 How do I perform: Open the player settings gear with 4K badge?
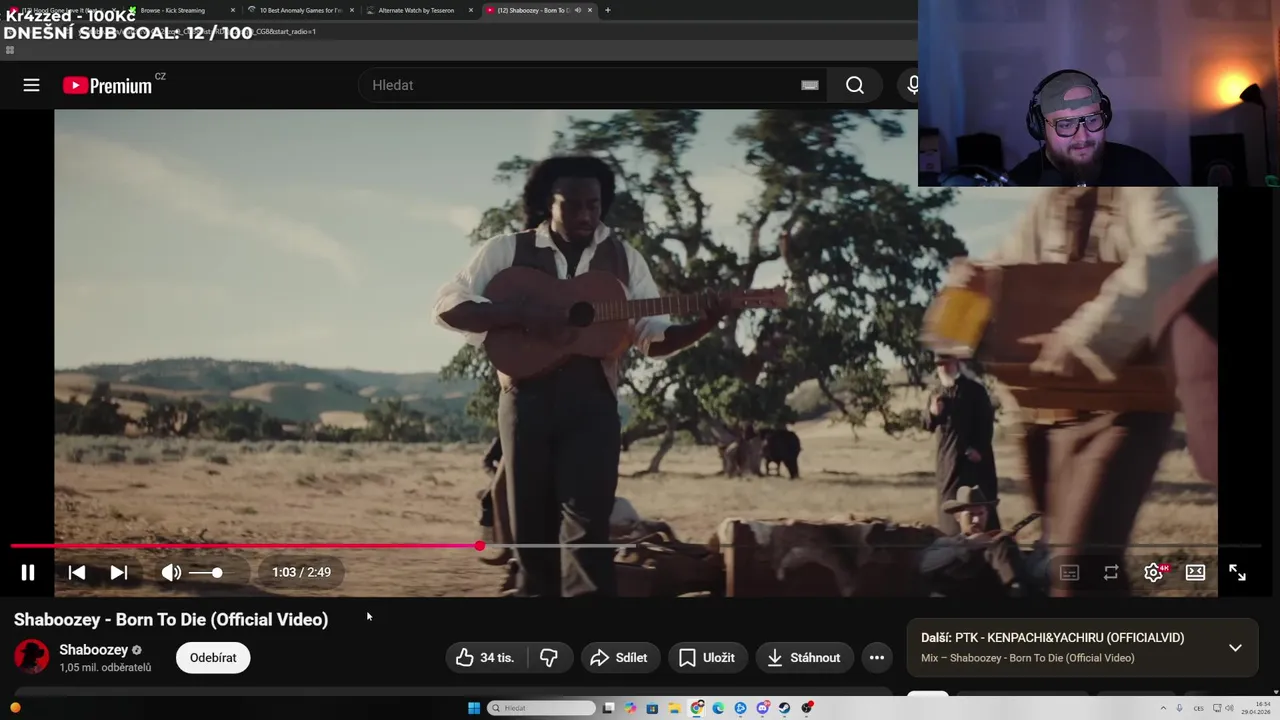[1154, 572]
